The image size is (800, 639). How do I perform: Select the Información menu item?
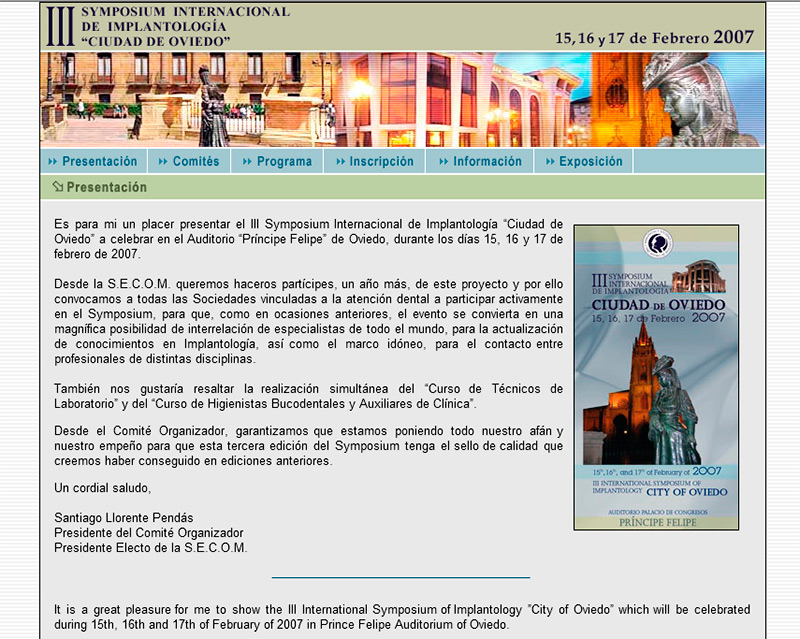click(x=480, y=161)
